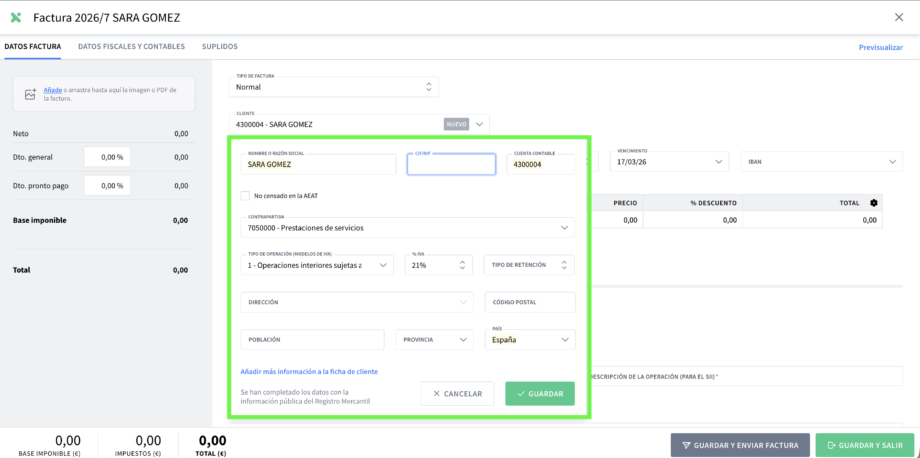
Task: Click the green app logo icon
Action: (15, 17)
